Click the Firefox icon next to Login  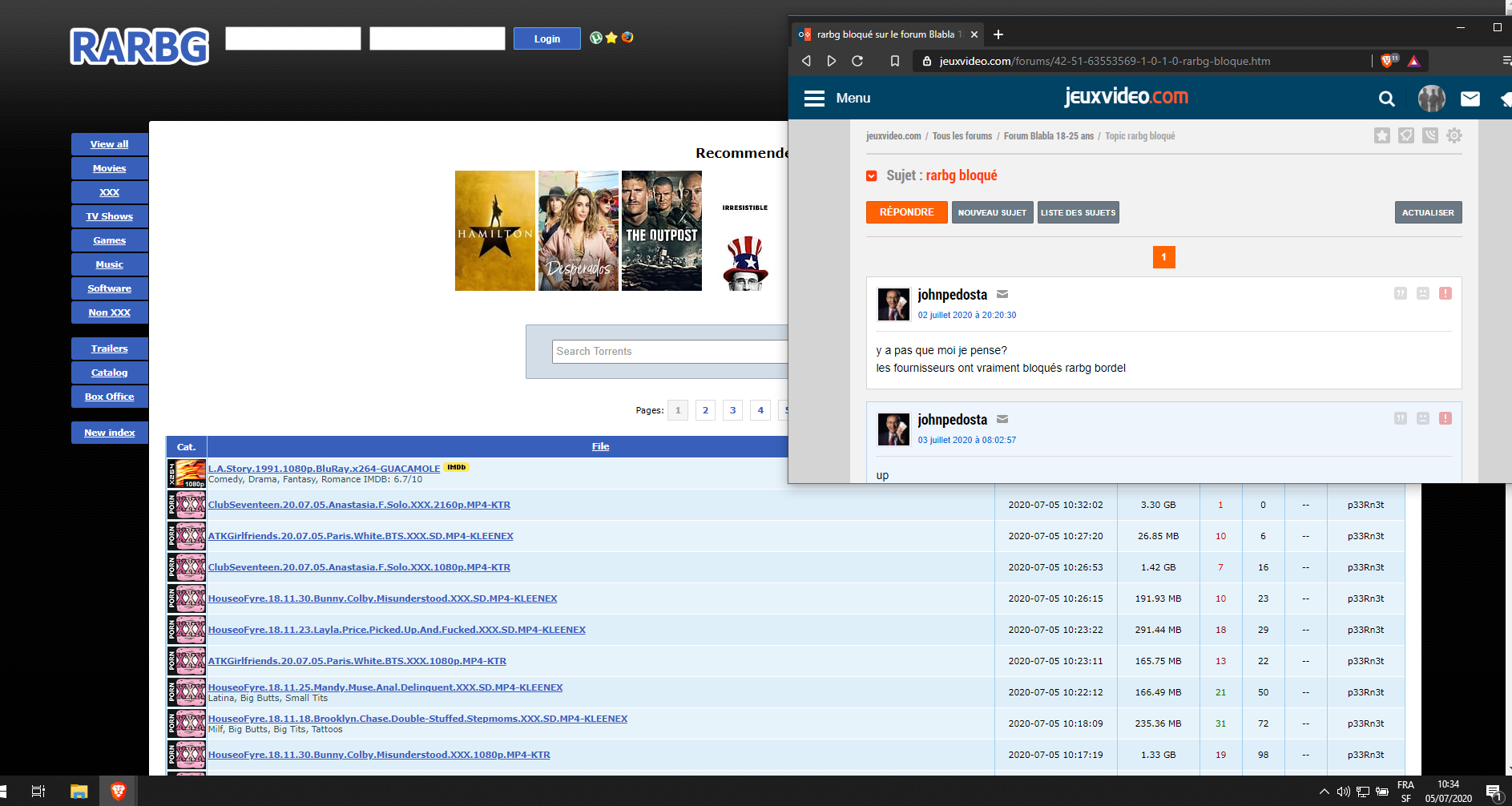627,38
